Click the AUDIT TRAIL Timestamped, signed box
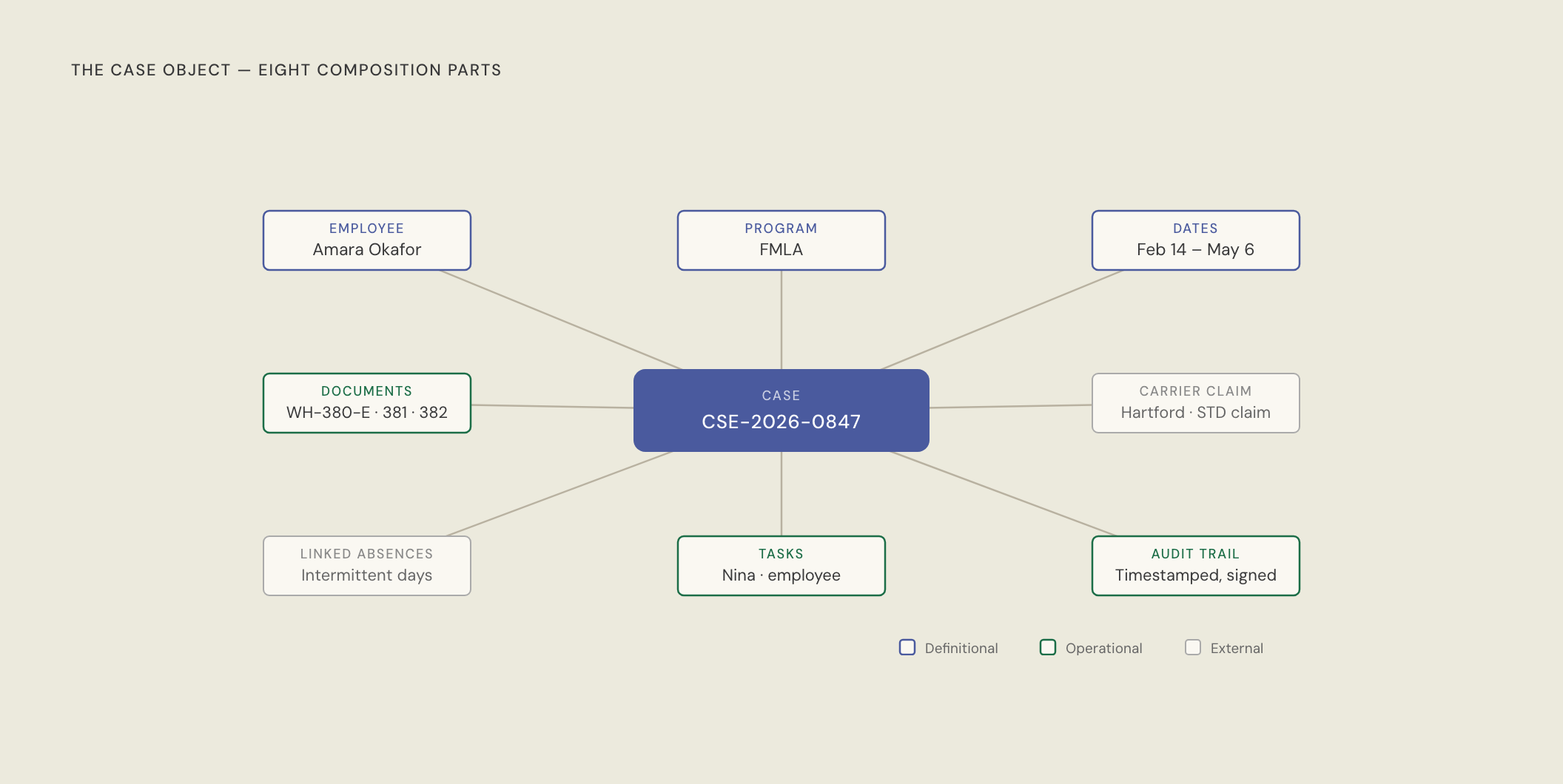The image size is (1563, 784). pyautogui.click(x=1195, y=566)
